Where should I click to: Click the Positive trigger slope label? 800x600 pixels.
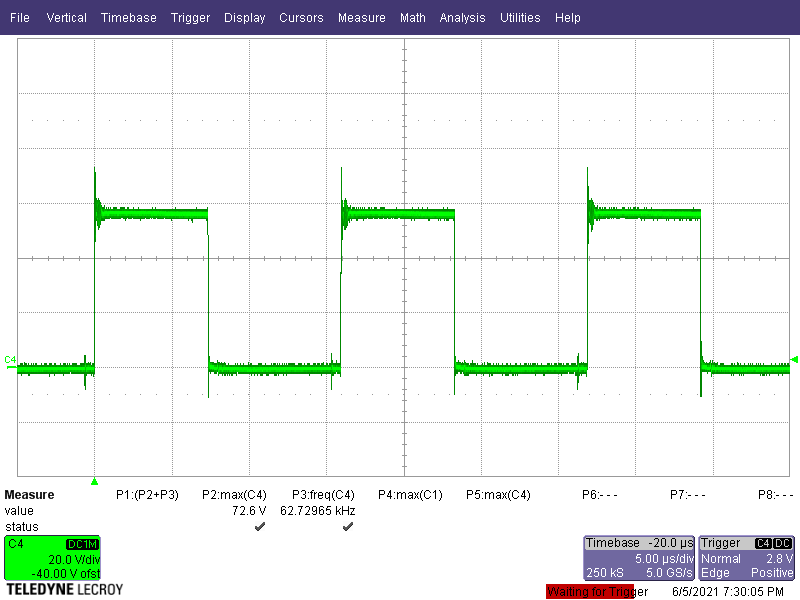click(x=772, y=572)
